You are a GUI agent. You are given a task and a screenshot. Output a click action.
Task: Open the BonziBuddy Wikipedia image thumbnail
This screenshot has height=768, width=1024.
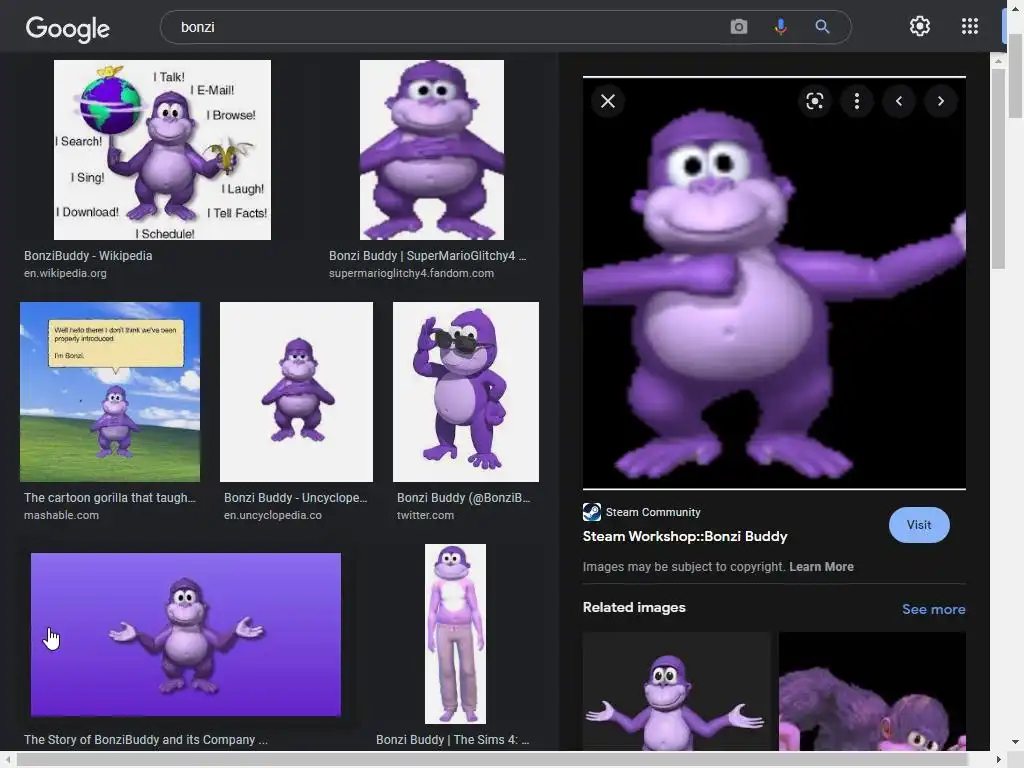(162, 150)
